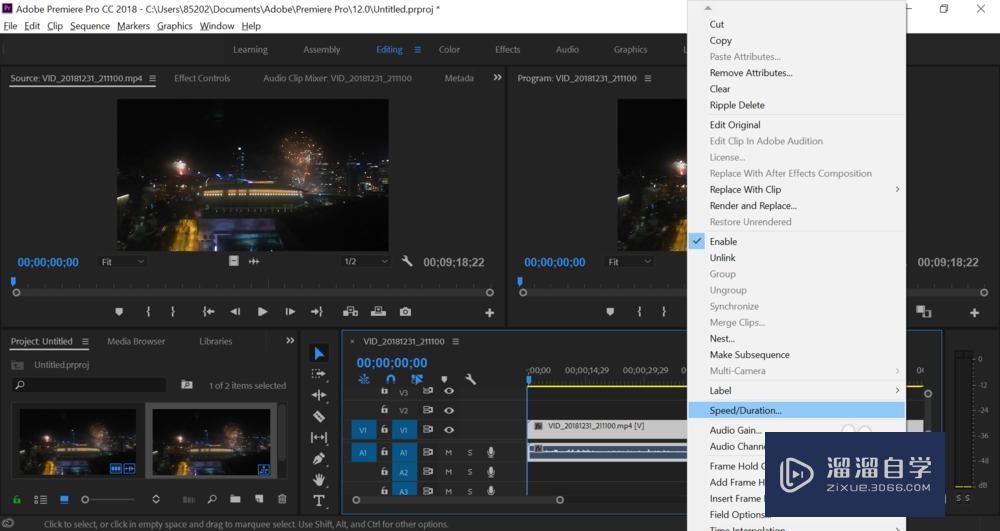1000x531 pixels.
Task: Open Program monitor Fit zoom dropdown
Action: 629,261
